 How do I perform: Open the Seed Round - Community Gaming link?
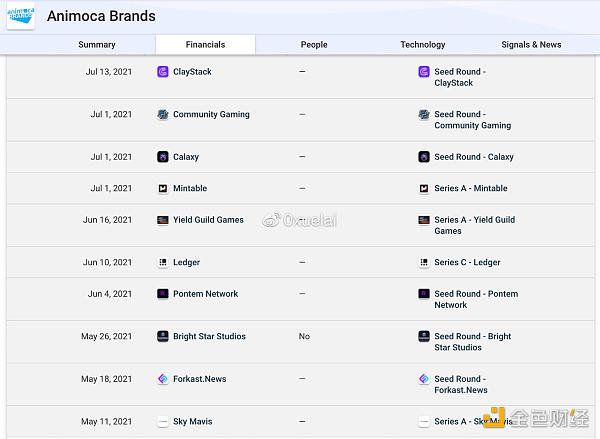473,120
